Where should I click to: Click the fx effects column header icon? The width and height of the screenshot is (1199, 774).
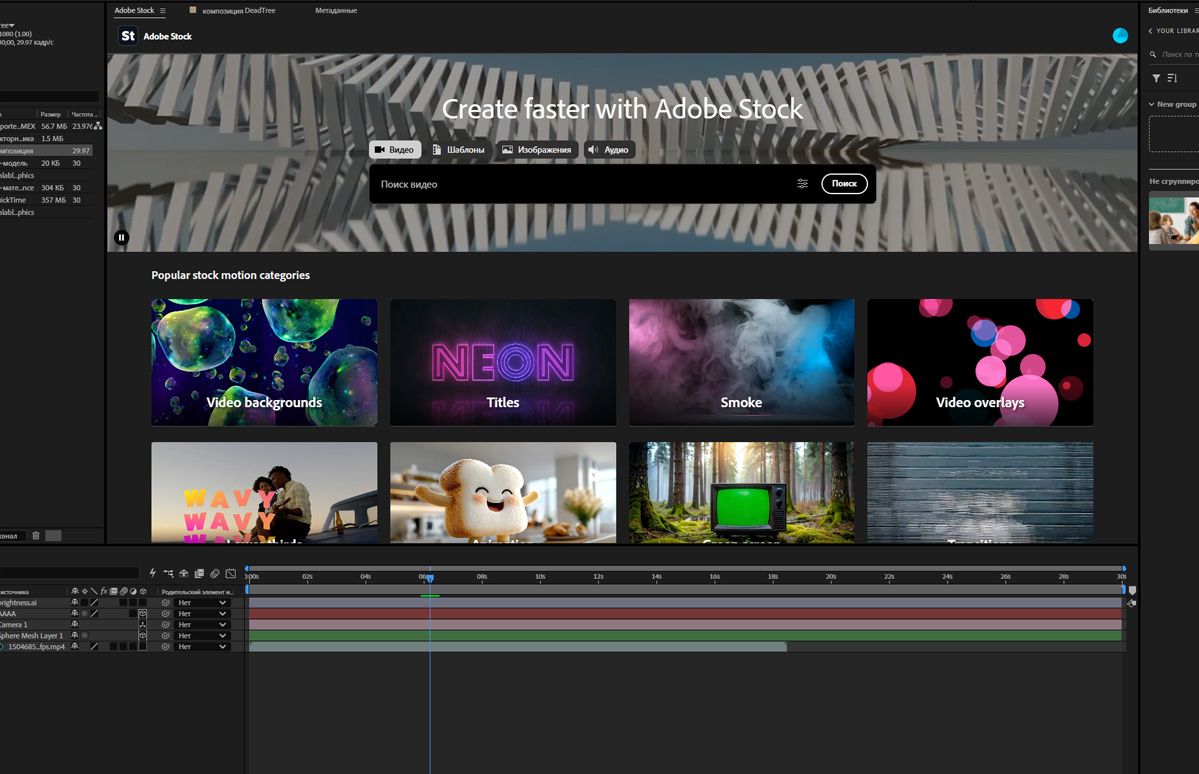pyautogui.click(x=104, y=591)
